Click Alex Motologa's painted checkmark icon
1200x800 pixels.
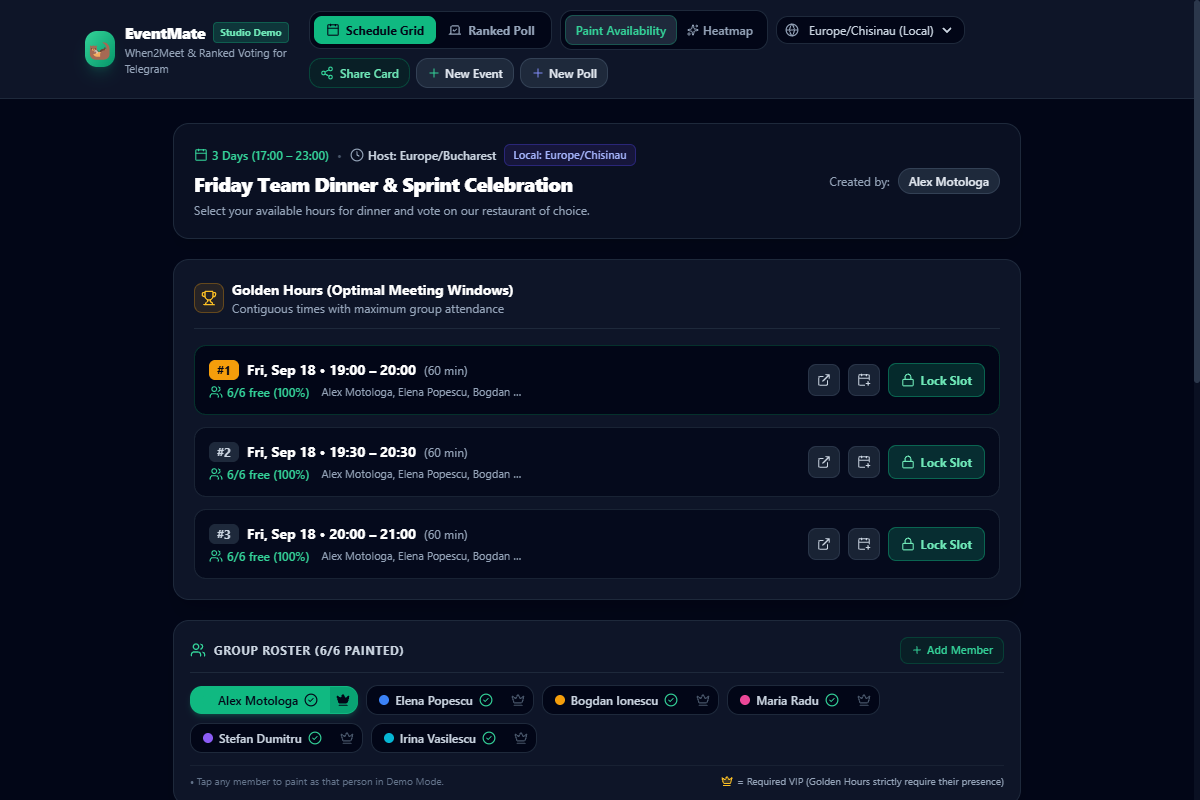pos(311,700)
